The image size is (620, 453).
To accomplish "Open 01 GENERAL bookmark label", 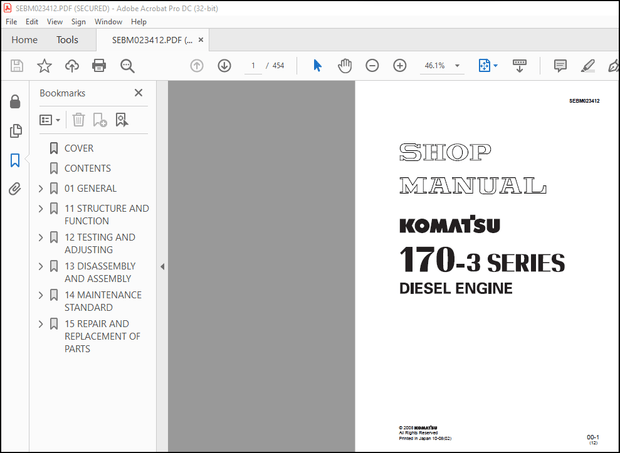I will click(x=90, y=189).
